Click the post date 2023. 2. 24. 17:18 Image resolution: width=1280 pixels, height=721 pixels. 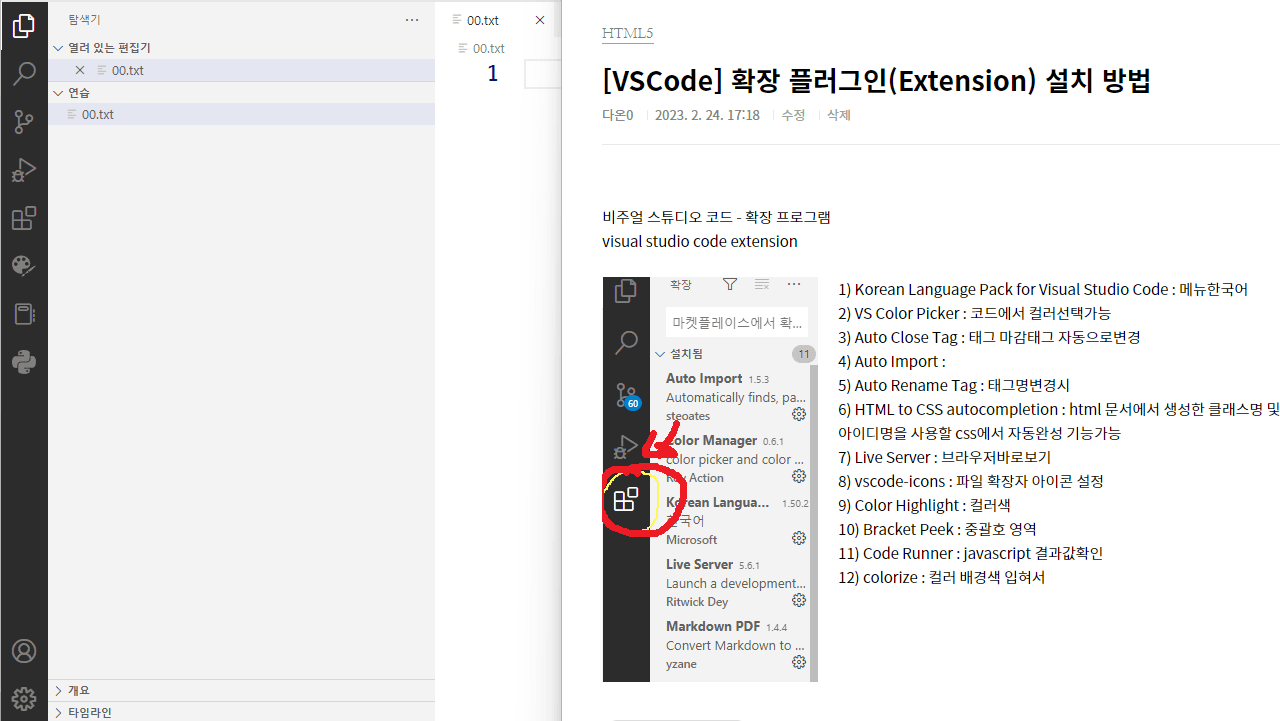(707, 115)
